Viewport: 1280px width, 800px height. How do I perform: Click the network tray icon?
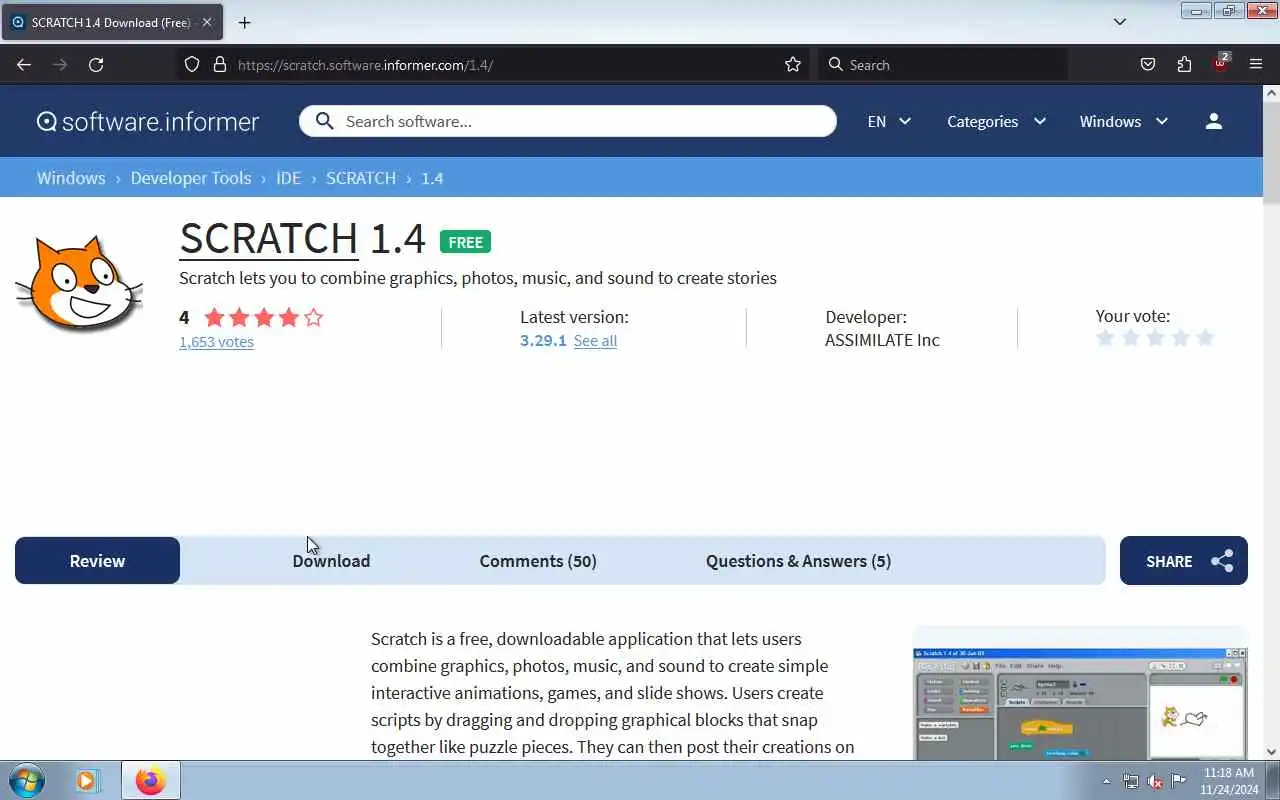coord(1131,781)
